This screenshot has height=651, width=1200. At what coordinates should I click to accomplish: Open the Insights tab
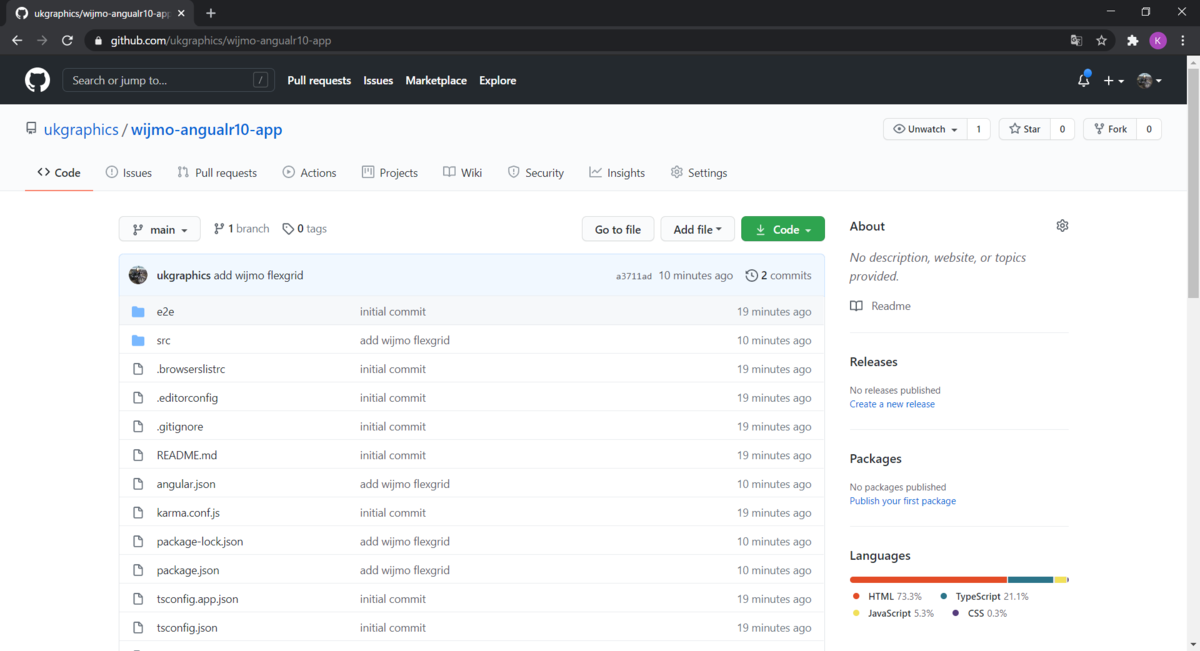click(x=617, y=173)
